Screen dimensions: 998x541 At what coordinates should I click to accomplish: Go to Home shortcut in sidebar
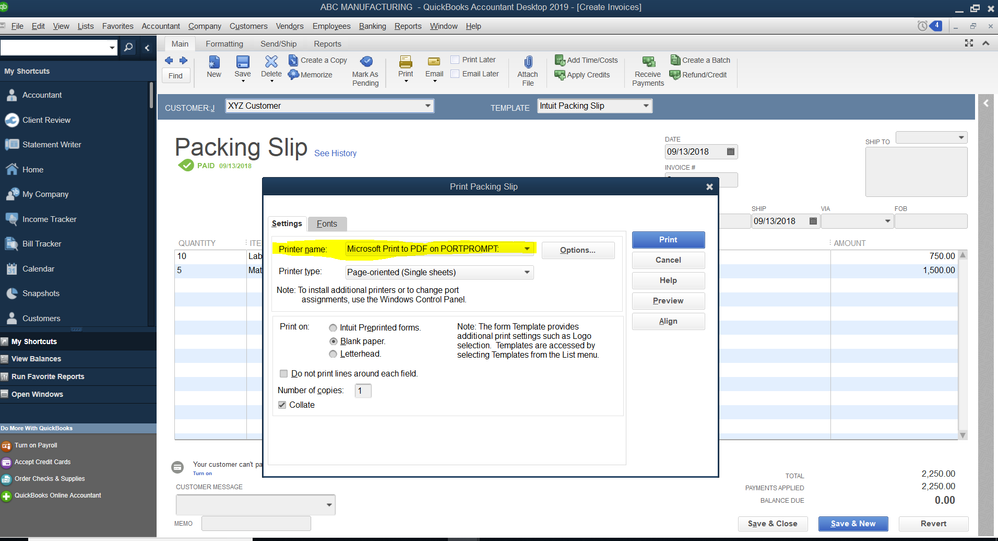(32, 169)
